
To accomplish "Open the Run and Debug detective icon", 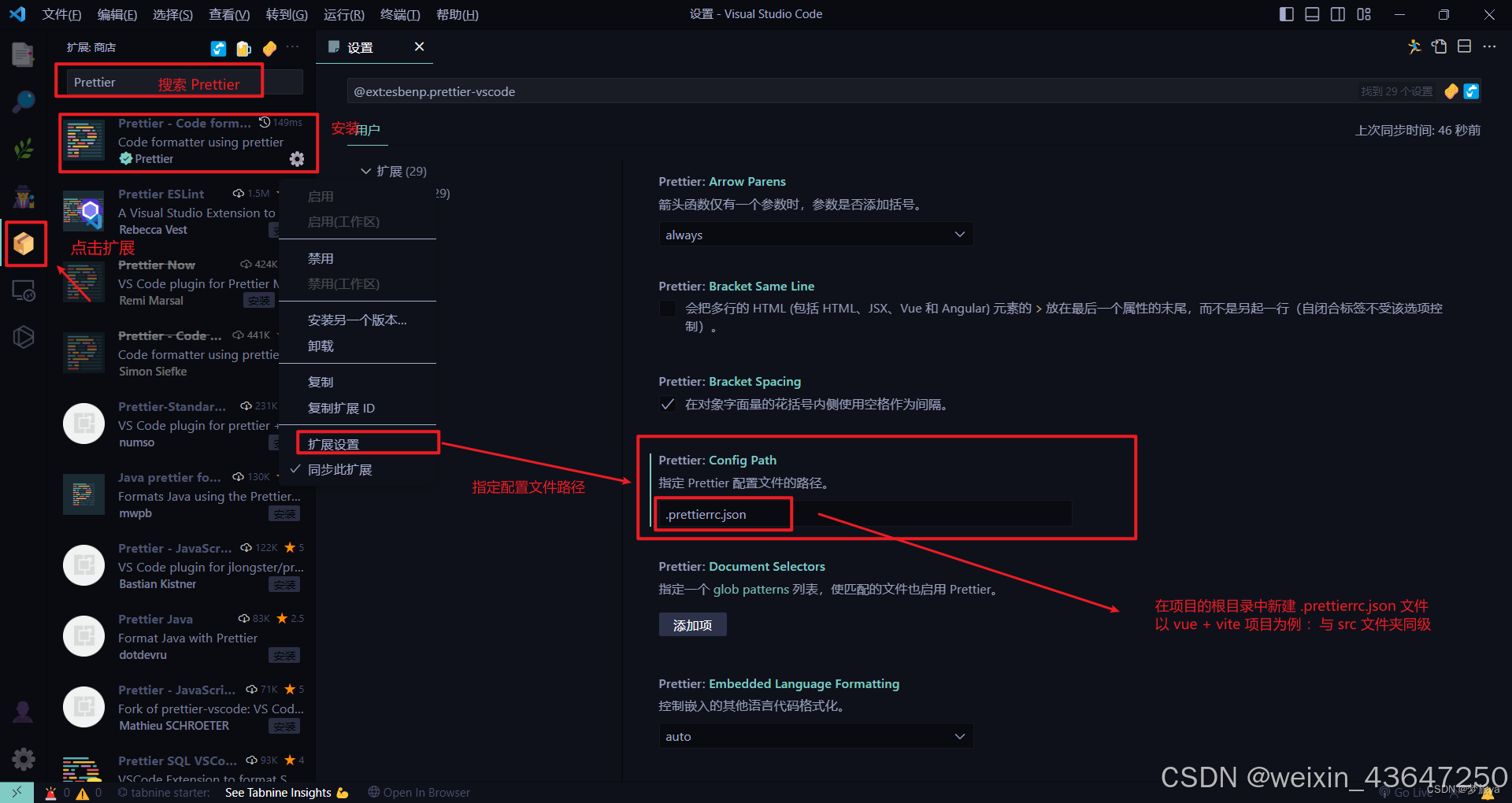I will (x=23, y=196).
